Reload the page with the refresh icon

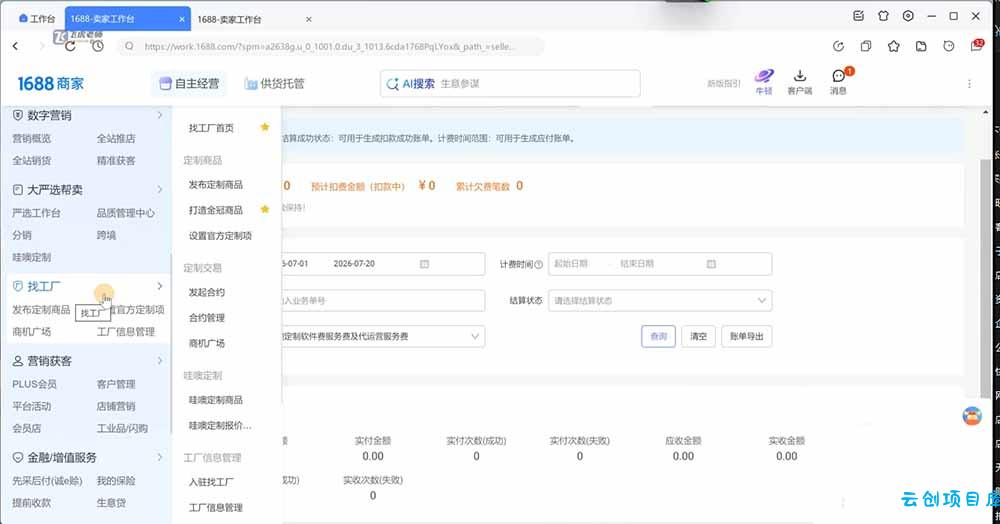coord(70,46)
